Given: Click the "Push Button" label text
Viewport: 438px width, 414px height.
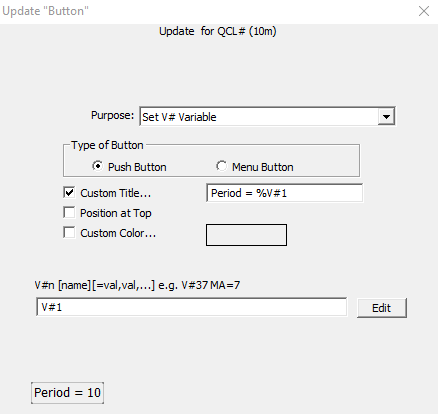Looking at the screenshot, I should click(x=137, y=167).
